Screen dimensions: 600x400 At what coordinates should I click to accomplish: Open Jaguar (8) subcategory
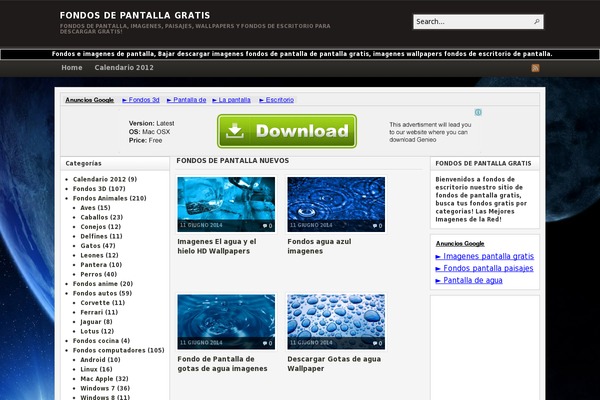pyautogui.click(x=96, y=322)
